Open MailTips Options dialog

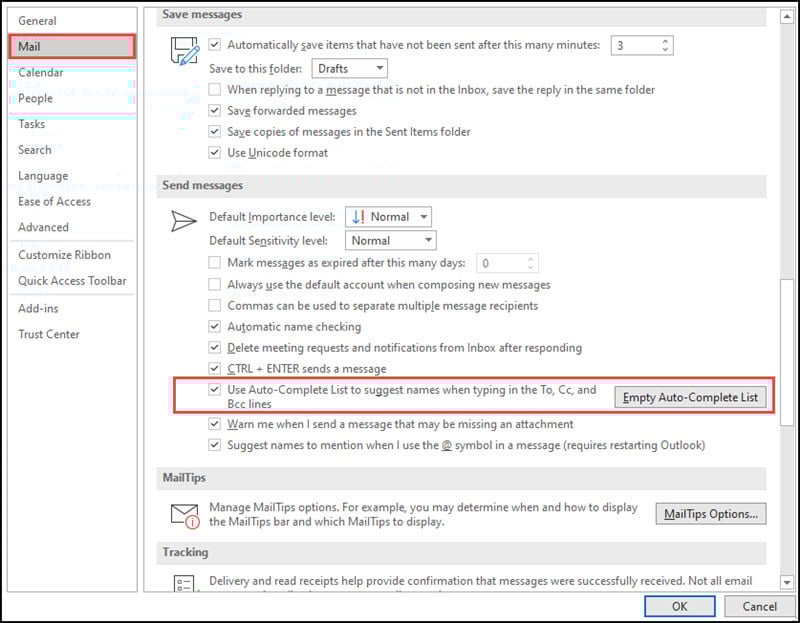tap(711, 514)
